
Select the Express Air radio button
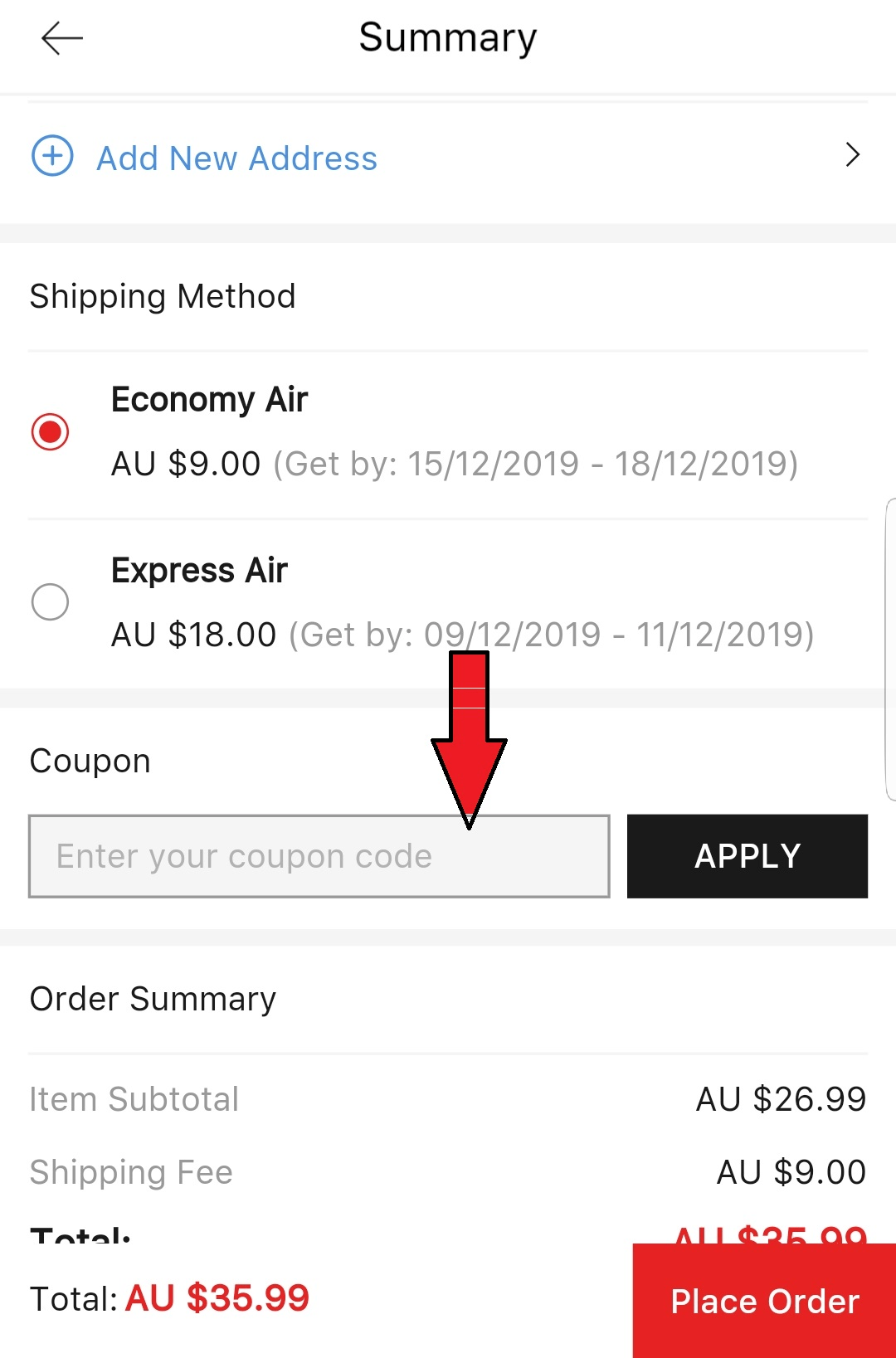click(x=50, y=601)
